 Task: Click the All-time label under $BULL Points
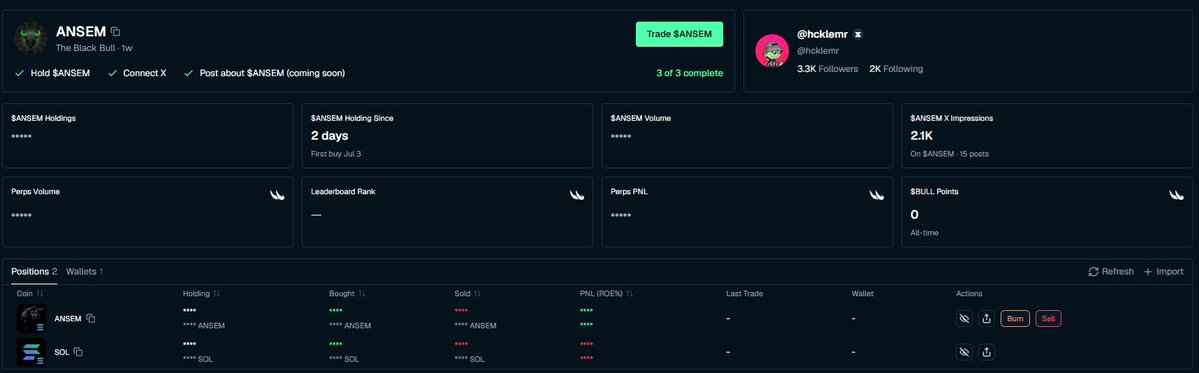click(x=924, y=232)
